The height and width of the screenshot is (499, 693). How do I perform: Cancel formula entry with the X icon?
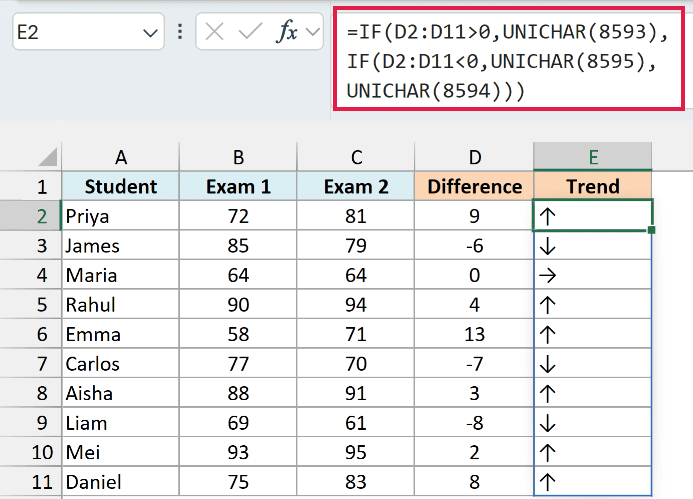(214, 32)
